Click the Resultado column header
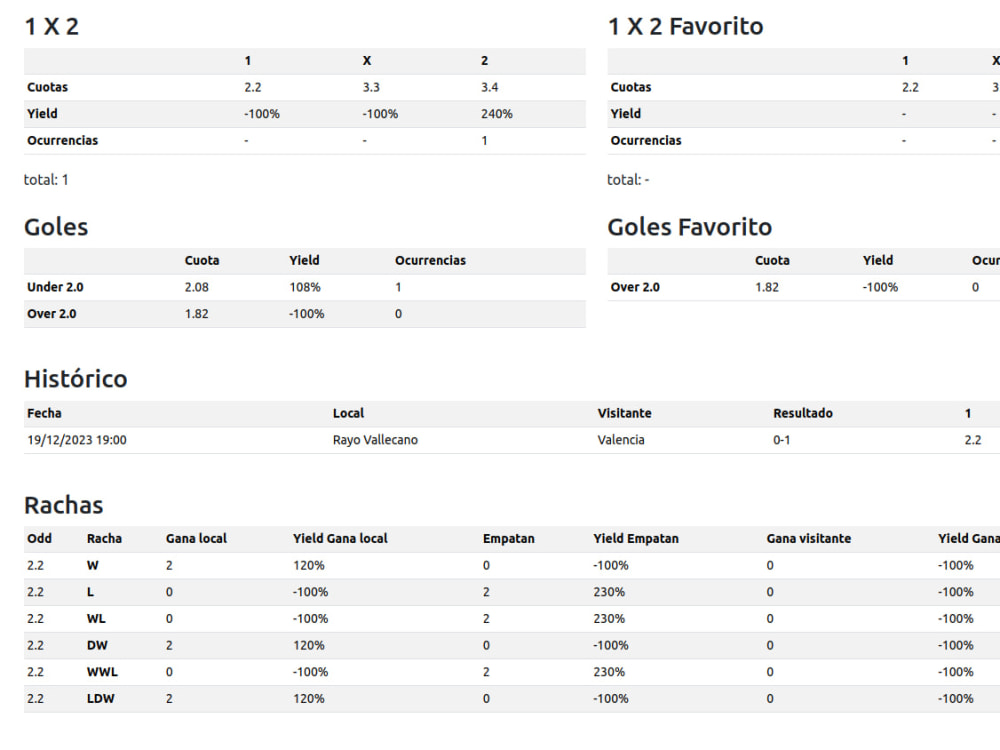This screenshot has width=1000, height=750. coord(803,413)
